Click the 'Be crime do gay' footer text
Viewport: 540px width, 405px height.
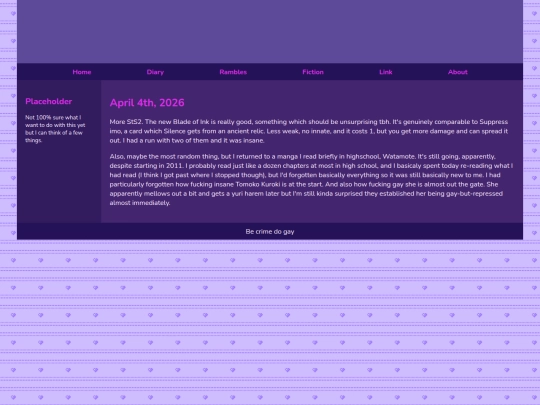[x=270, y=232]
